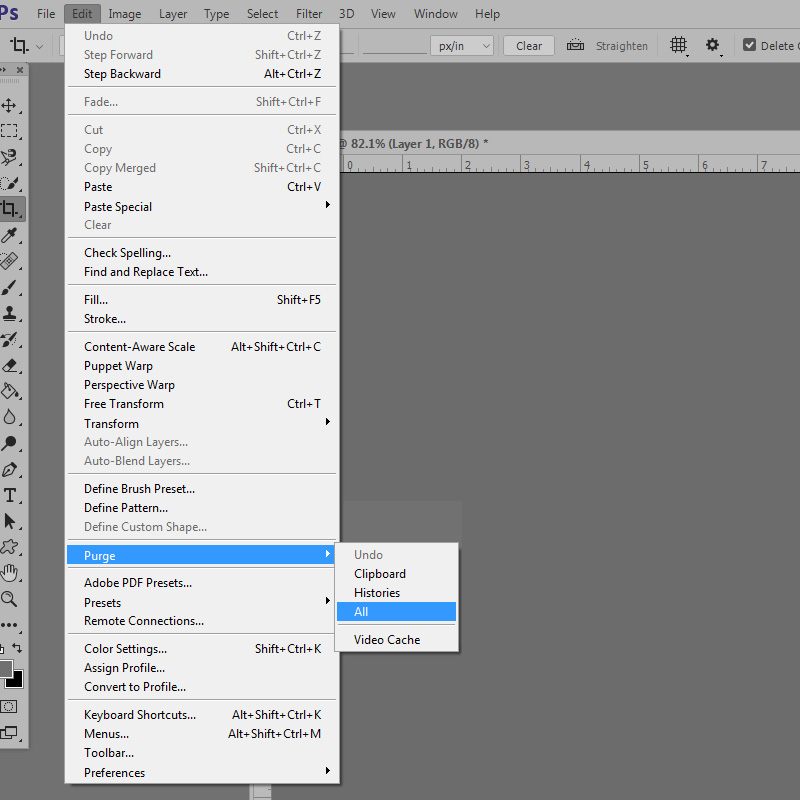
Task: Select the Eyedropper tool
Action: (10, 235)
